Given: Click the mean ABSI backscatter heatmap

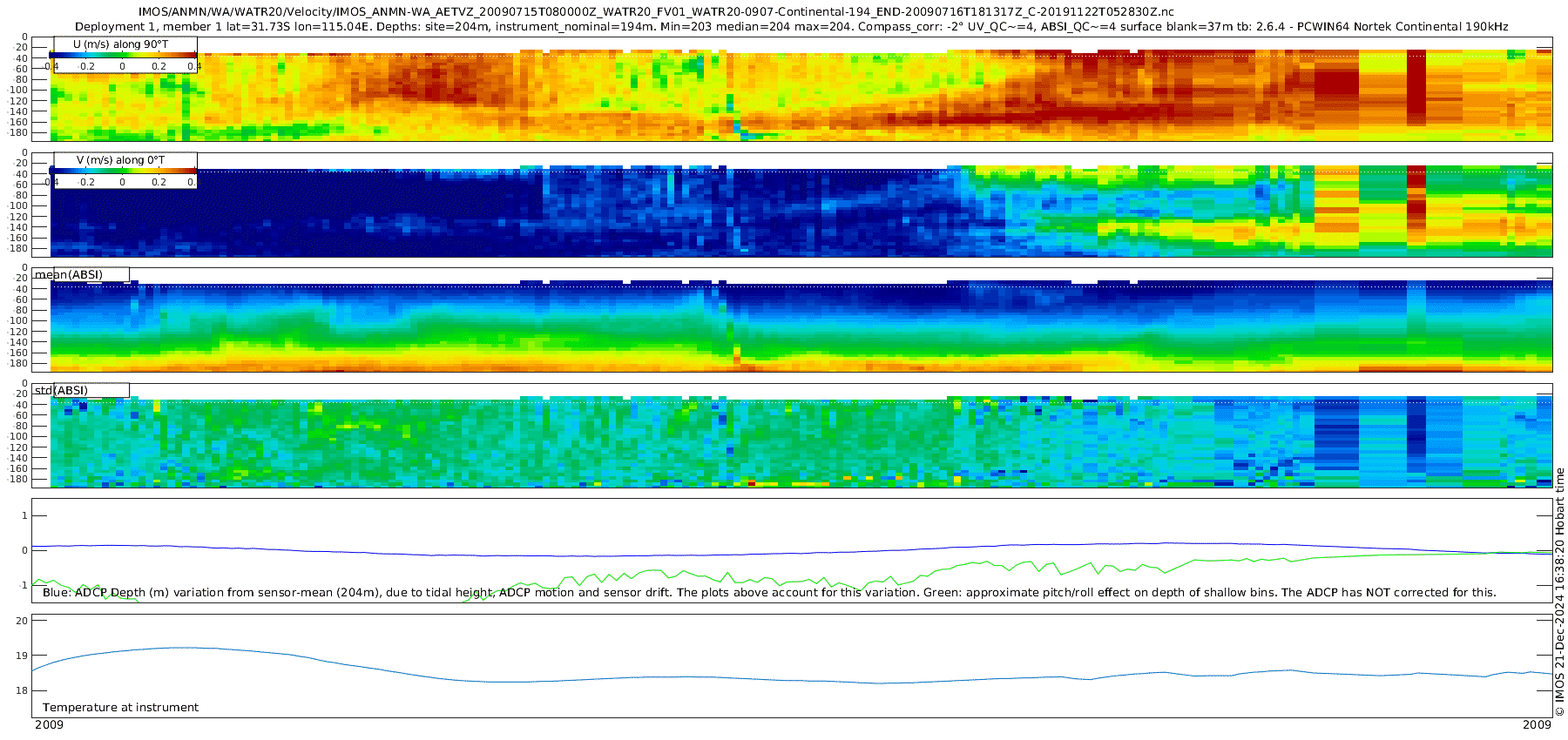Looking at the screenshot, I should pyautogui.click(x=793, y=320).
